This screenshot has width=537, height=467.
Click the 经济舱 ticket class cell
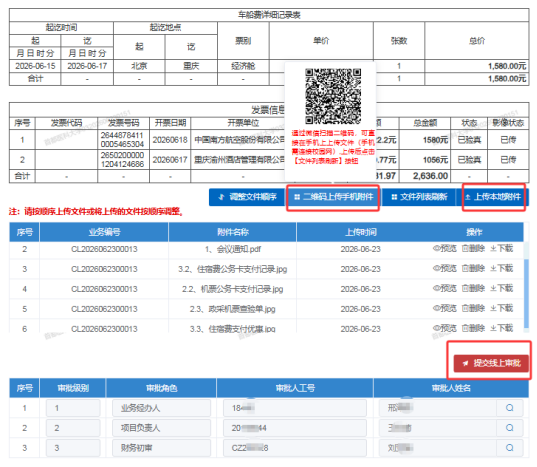point(243,66)
